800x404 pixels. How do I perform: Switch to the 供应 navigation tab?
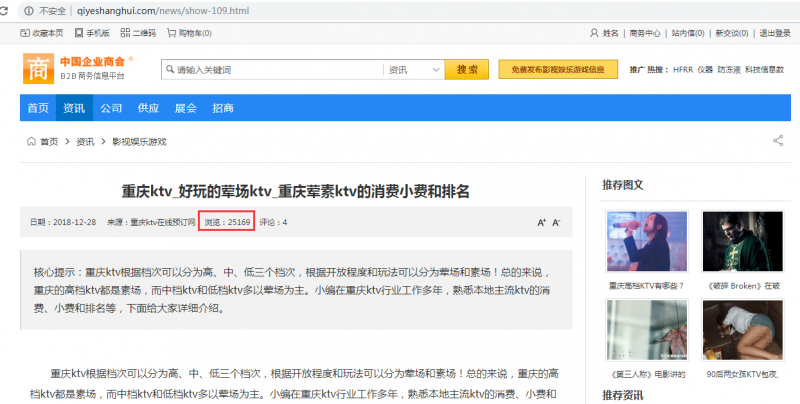[148, 108]
